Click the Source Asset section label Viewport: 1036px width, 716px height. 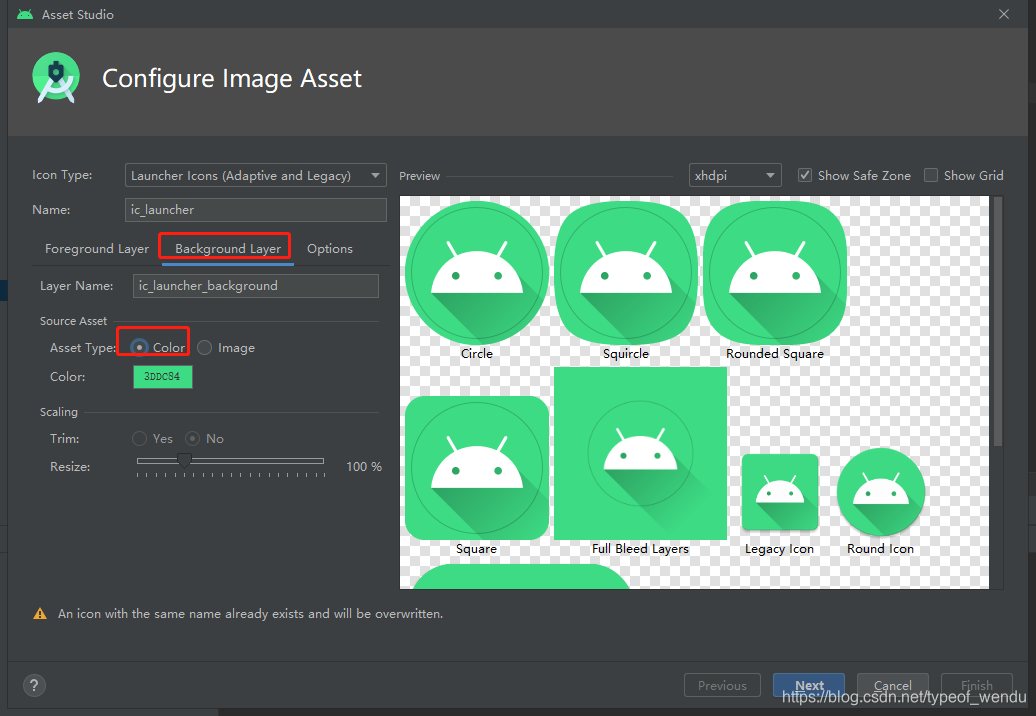[x=73, y=321]
